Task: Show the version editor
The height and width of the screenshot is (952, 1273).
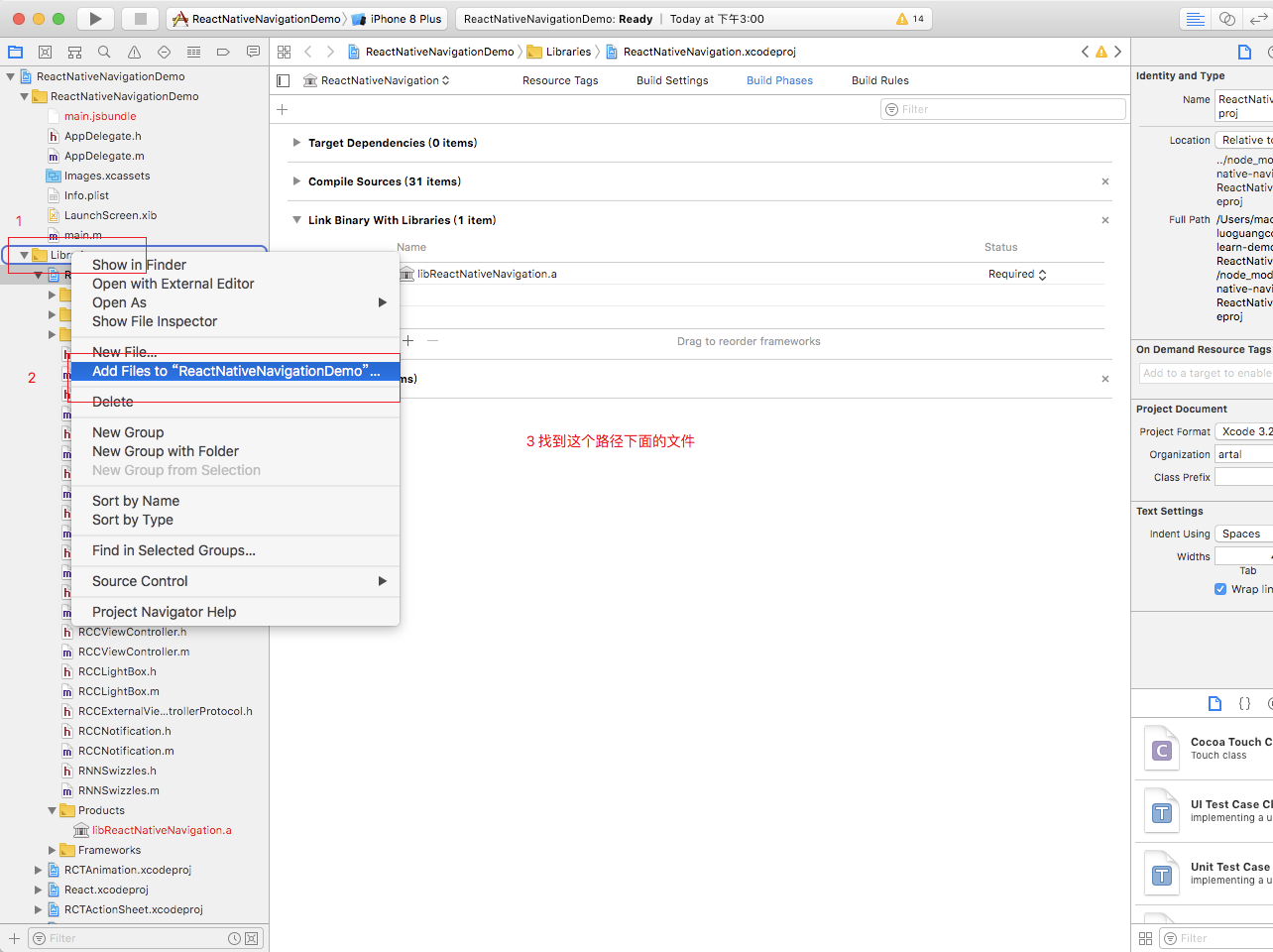Action: (x=1259, y=19)
